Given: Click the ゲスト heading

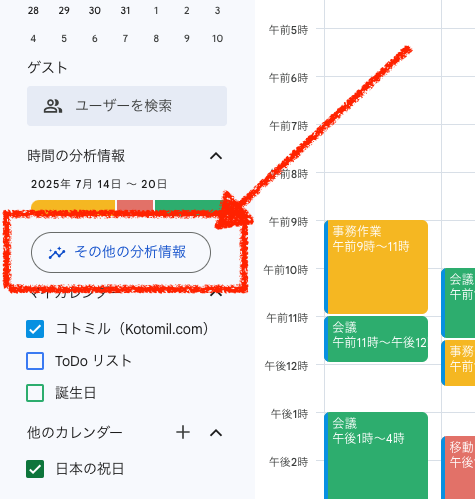Looking at the screenshot, I should tap(47, 68).
